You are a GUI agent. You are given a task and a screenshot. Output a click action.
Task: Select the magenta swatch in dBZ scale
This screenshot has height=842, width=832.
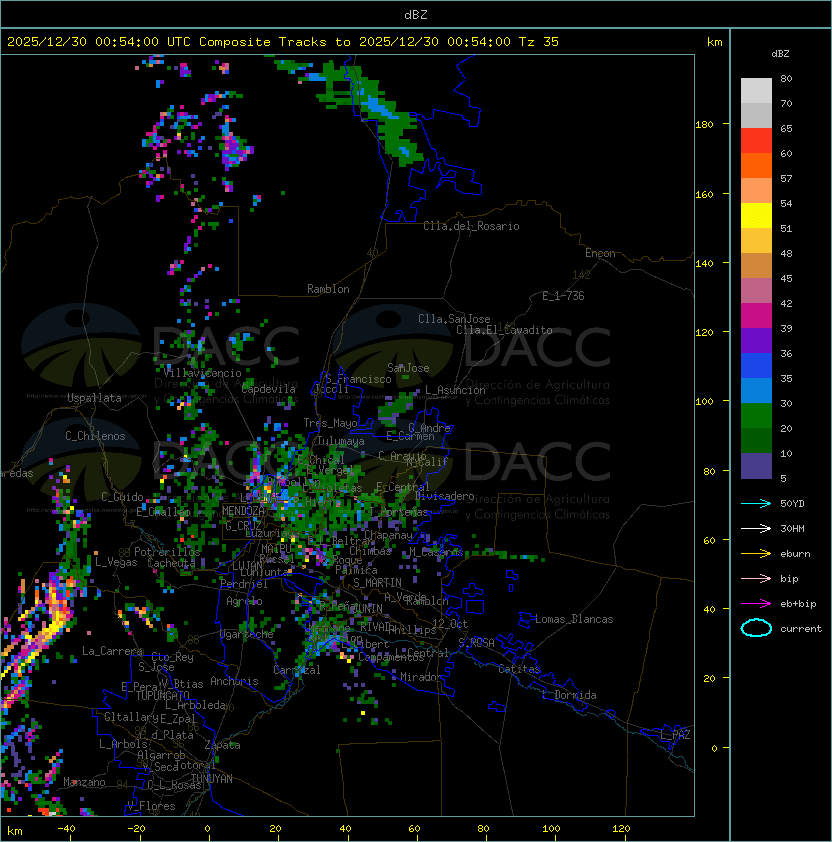756,316
